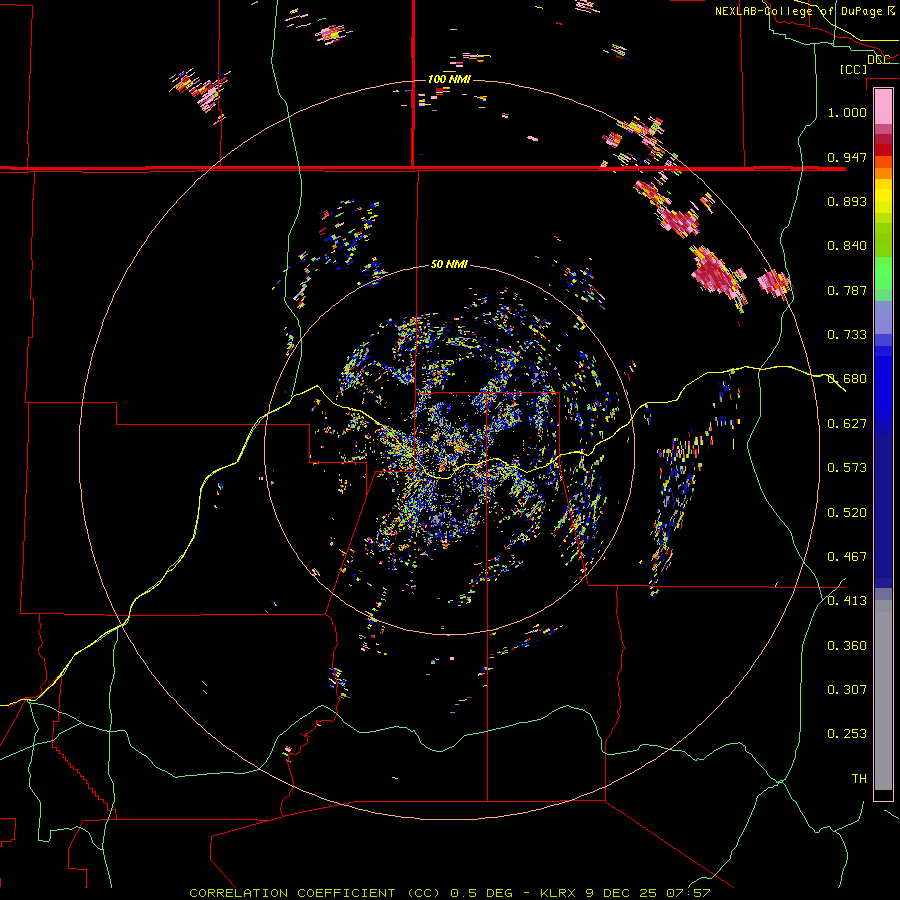The width and height of the screenshot is (900, 900).
Task: Select the 0.360 scale value
Action: (x=847, y=646)
